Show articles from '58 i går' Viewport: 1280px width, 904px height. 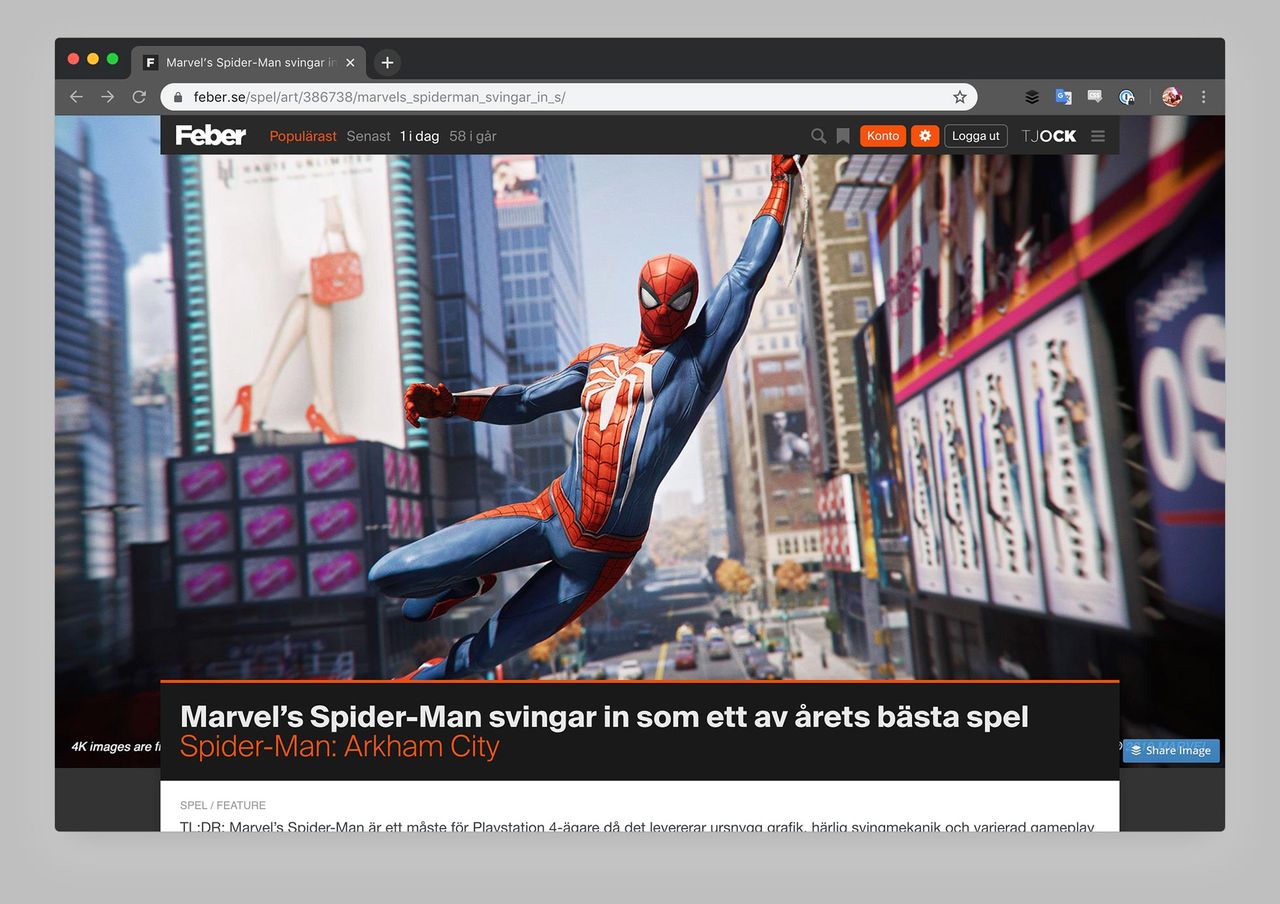tap(473, 136)
